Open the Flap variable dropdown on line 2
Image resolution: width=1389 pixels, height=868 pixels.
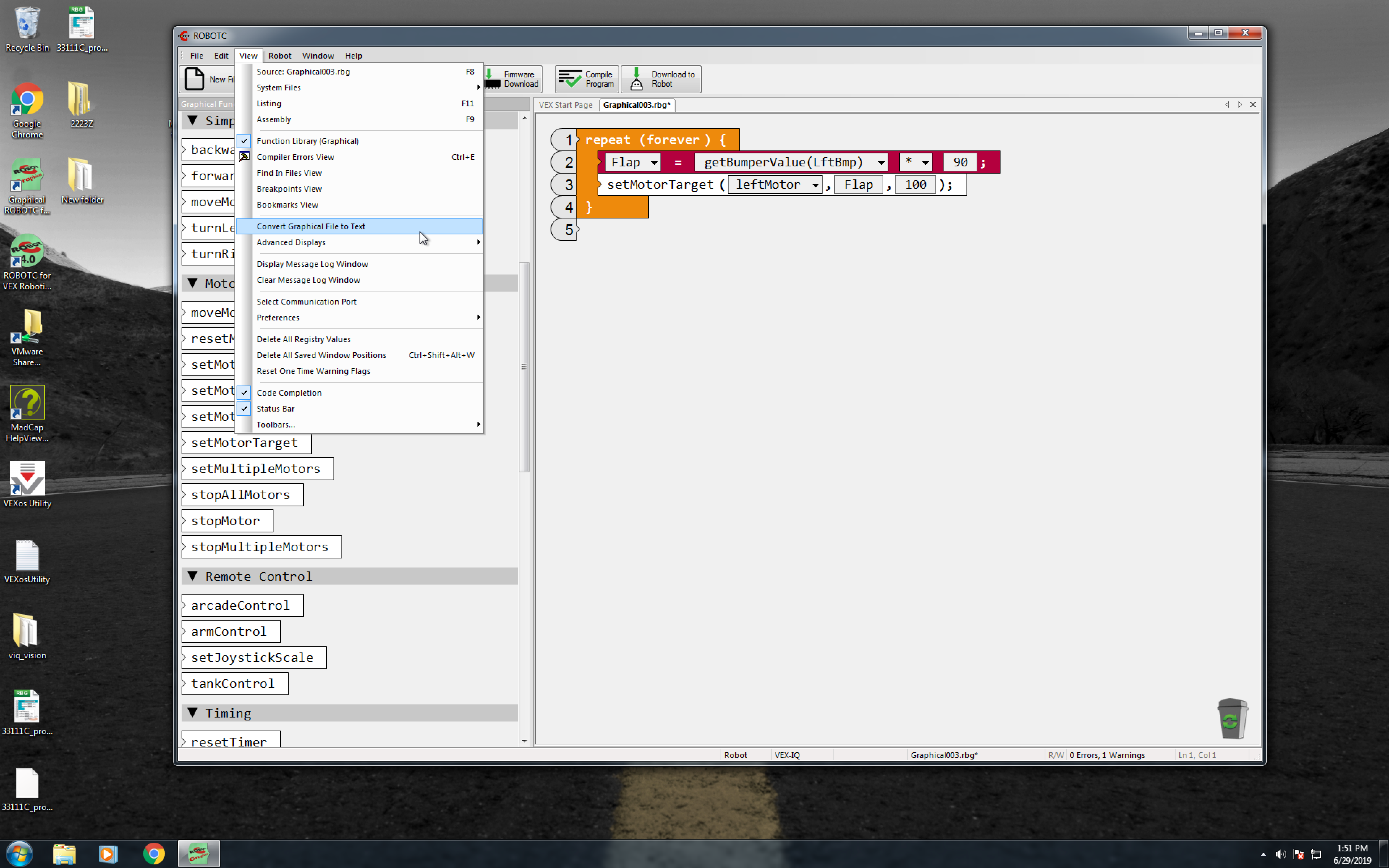point(654,163)
